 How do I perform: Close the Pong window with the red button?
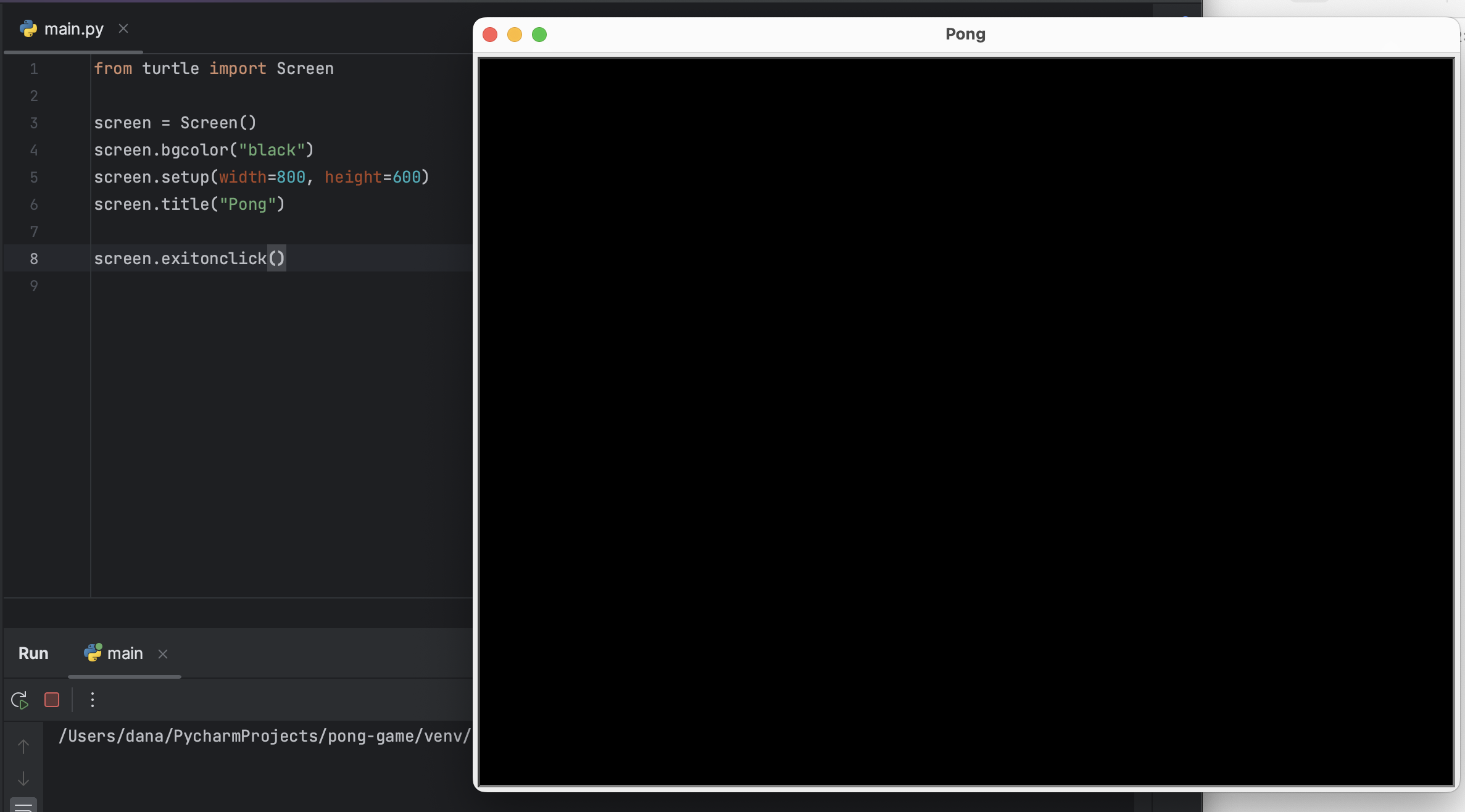coord(490,35)
